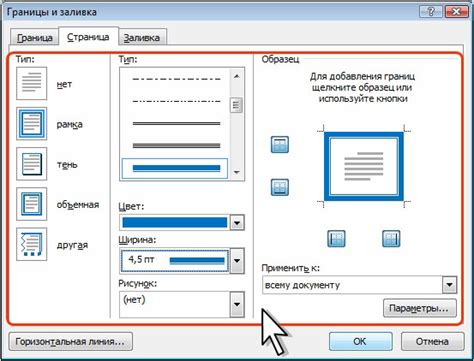474x361 pixels.
Task: Open the Страница tab
Action: tap(88, 37)
